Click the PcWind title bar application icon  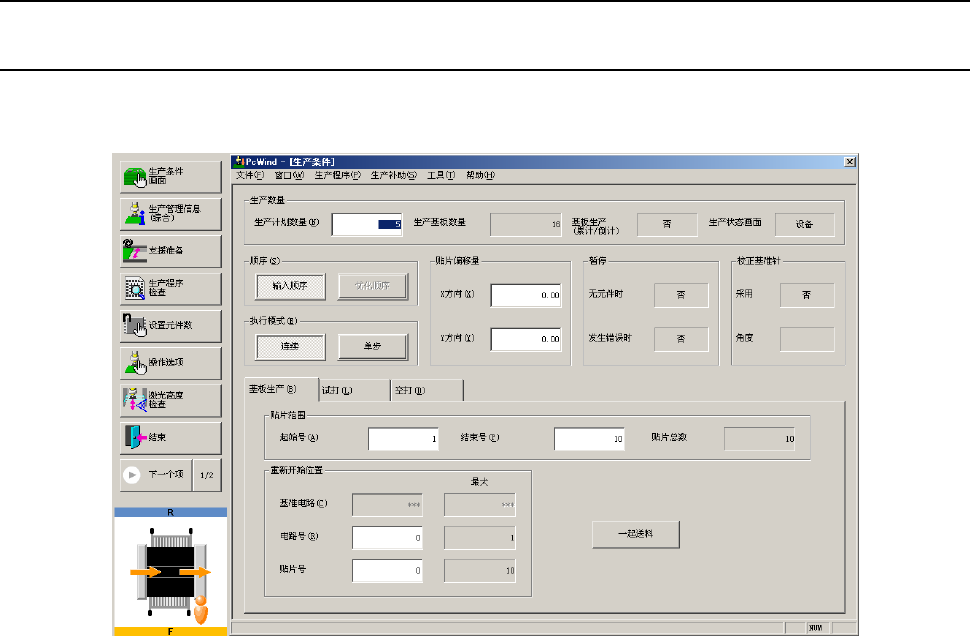(x=239, y=161)
